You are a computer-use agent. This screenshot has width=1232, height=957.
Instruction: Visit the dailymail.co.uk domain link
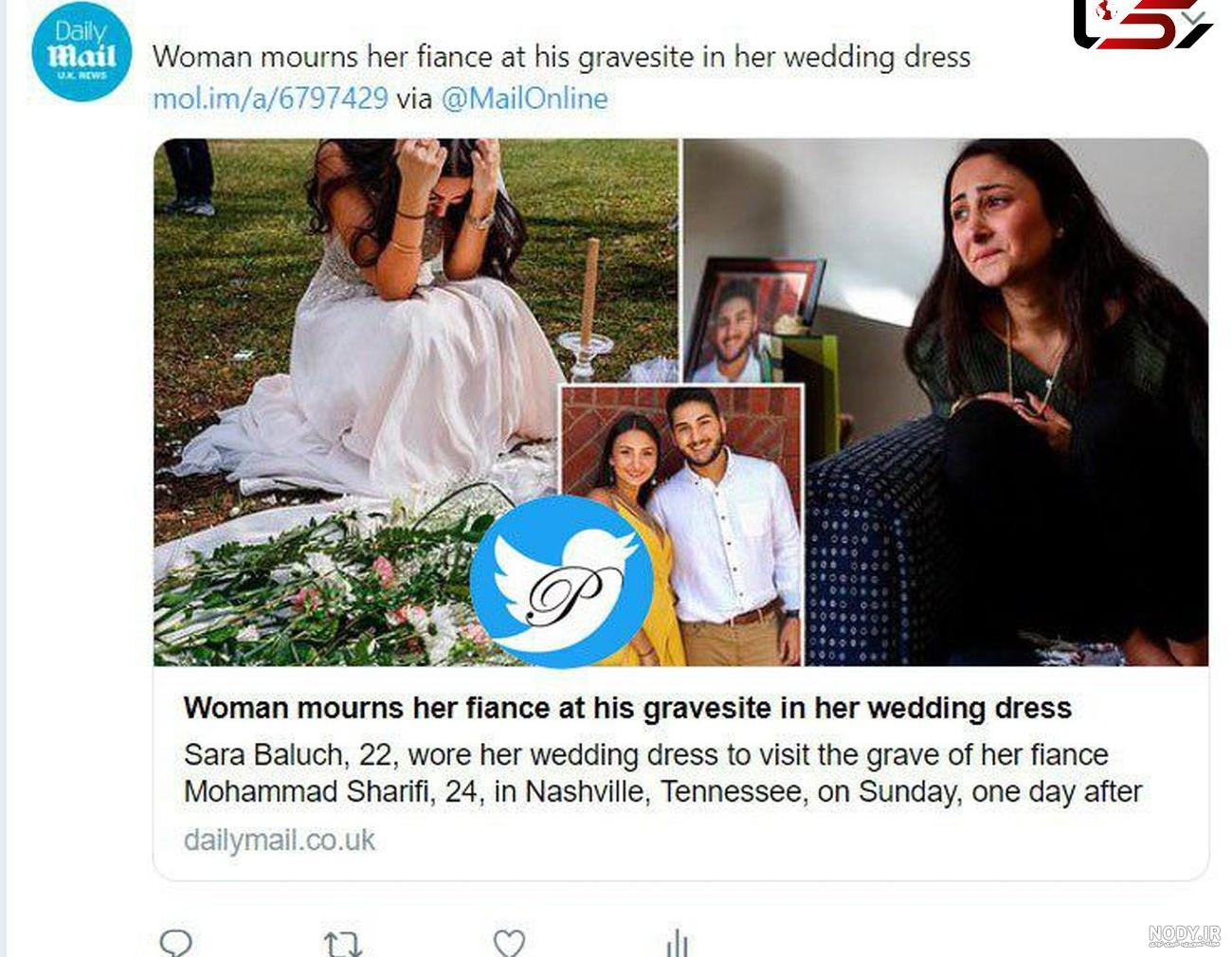point(280,840)
